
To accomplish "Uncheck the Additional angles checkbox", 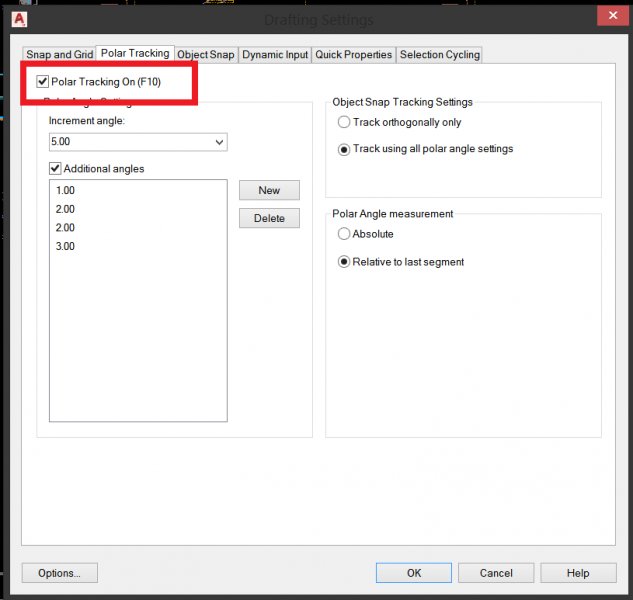I will point(55,168).
